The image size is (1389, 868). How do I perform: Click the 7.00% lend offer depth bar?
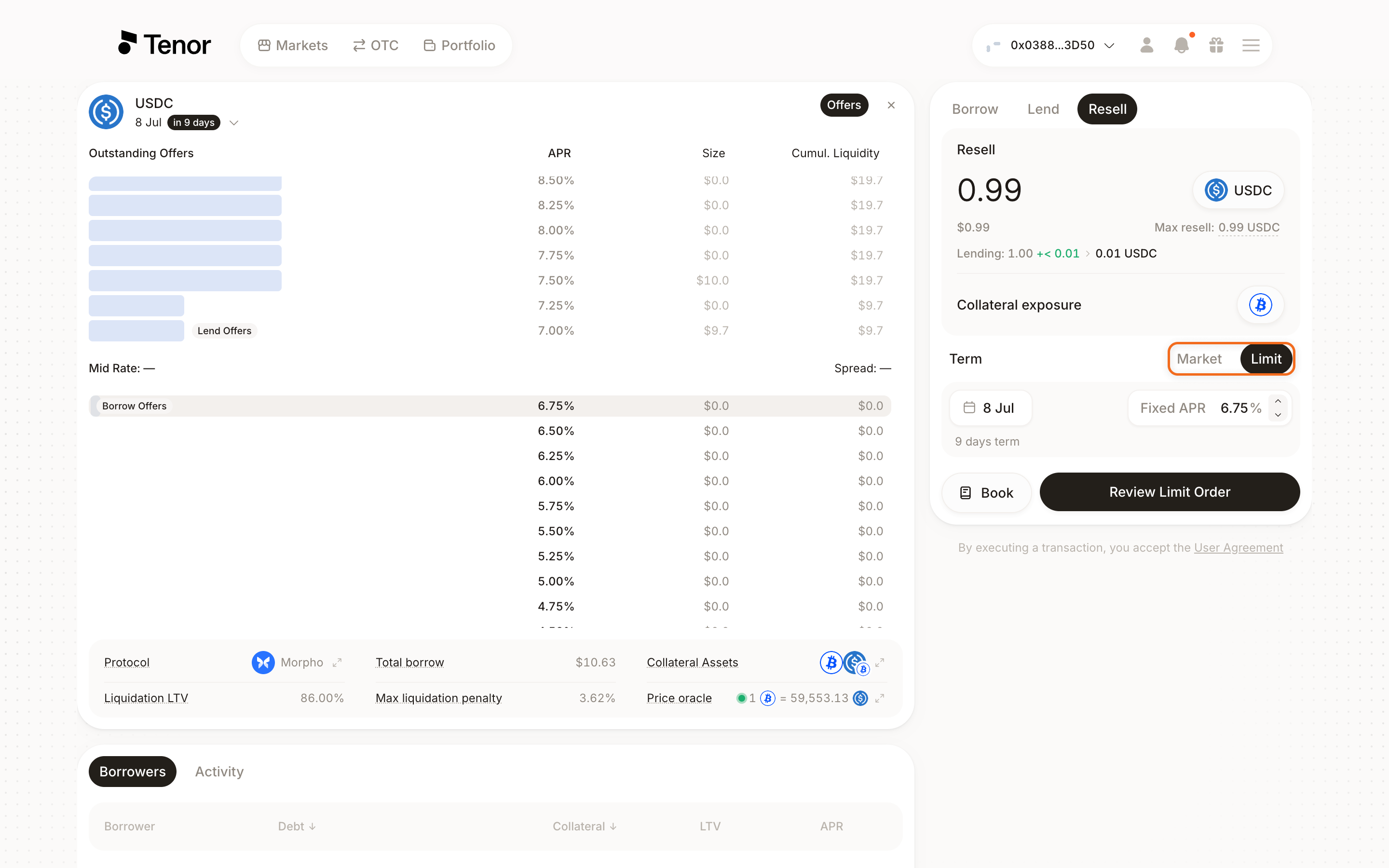[136, 331]
